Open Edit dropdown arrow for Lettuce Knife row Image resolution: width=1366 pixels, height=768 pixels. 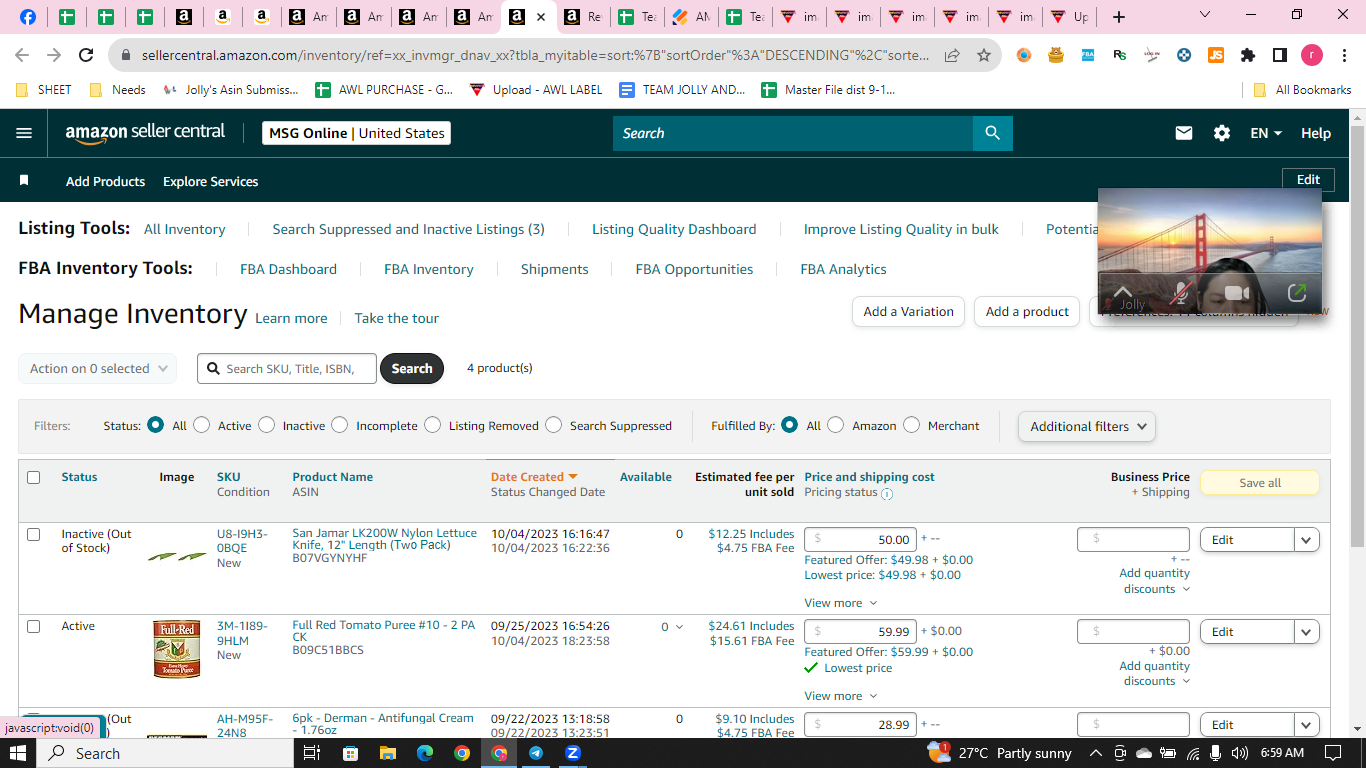tap(1307, 540)
